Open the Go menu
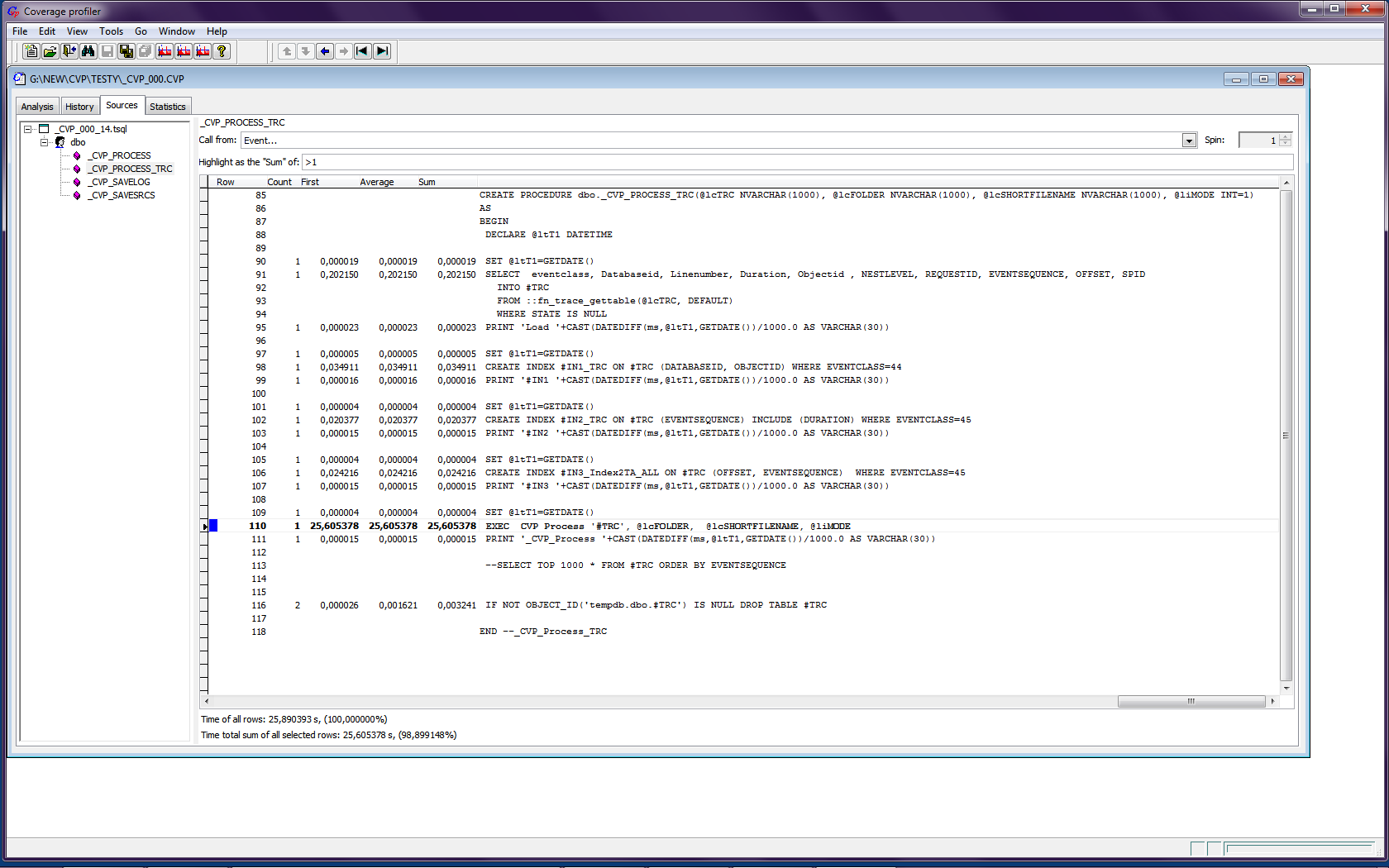This screenshot has width=1389, height=868. coord(141,31)
